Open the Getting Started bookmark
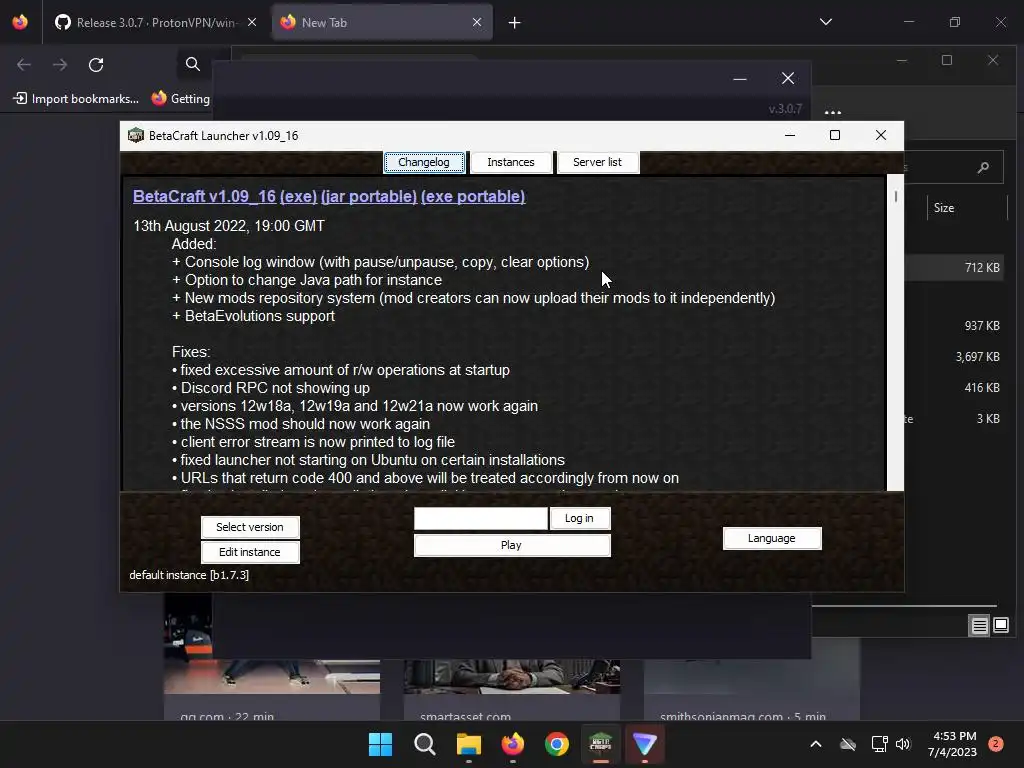 click(x=181, y=99)
